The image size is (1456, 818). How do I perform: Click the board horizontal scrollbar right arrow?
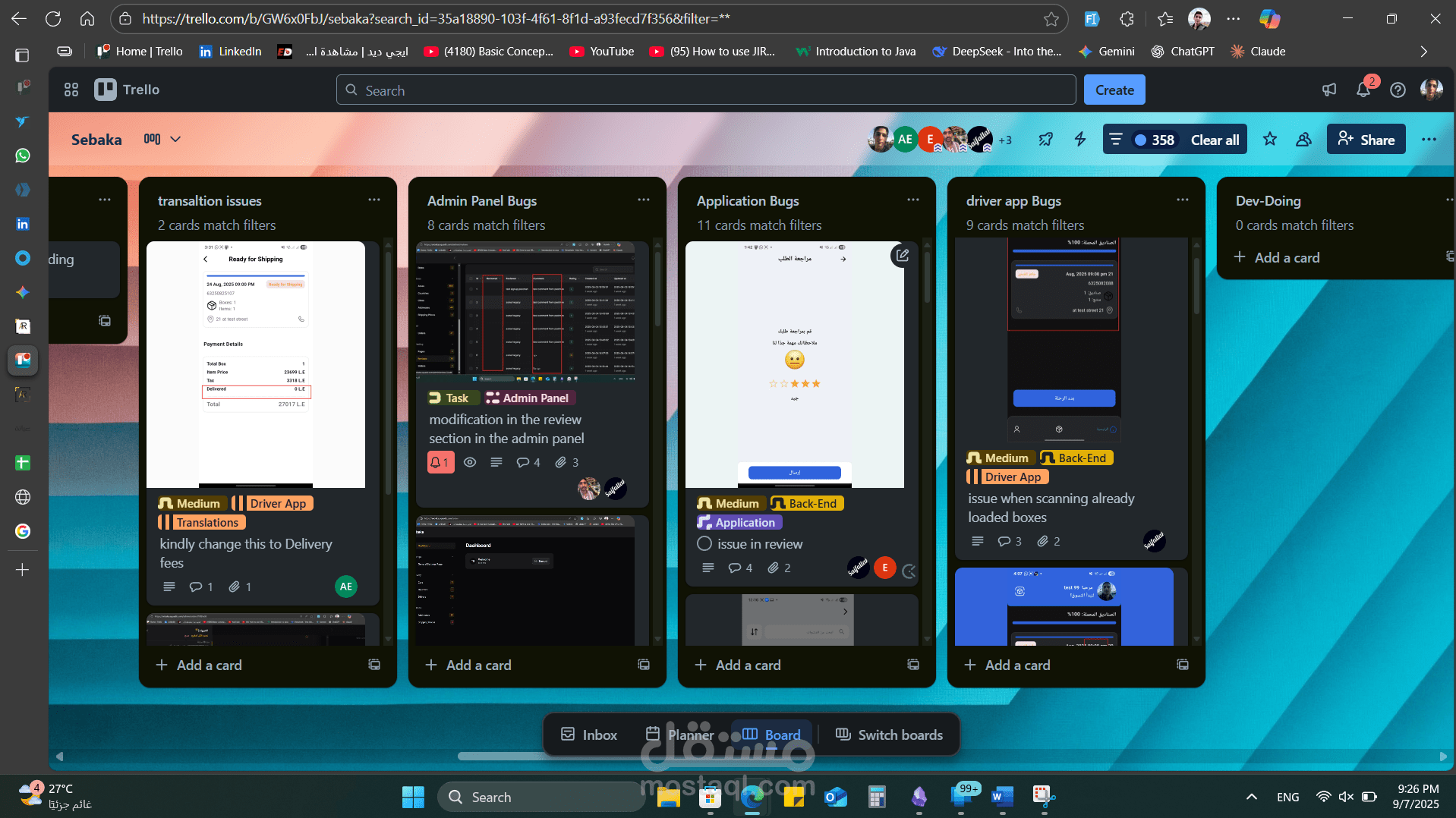1443,756
